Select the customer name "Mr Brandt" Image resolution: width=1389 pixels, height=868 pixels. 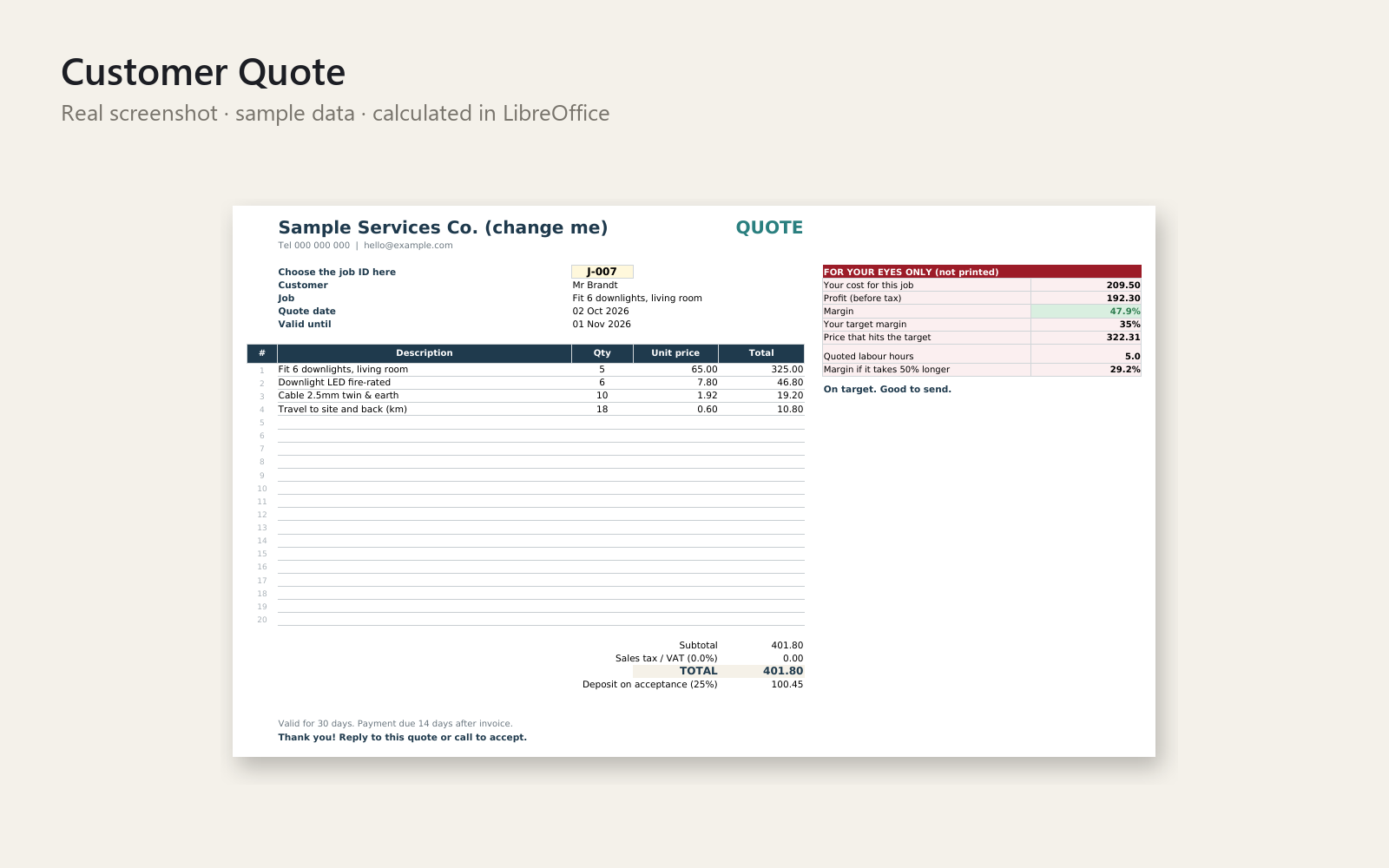595,285
